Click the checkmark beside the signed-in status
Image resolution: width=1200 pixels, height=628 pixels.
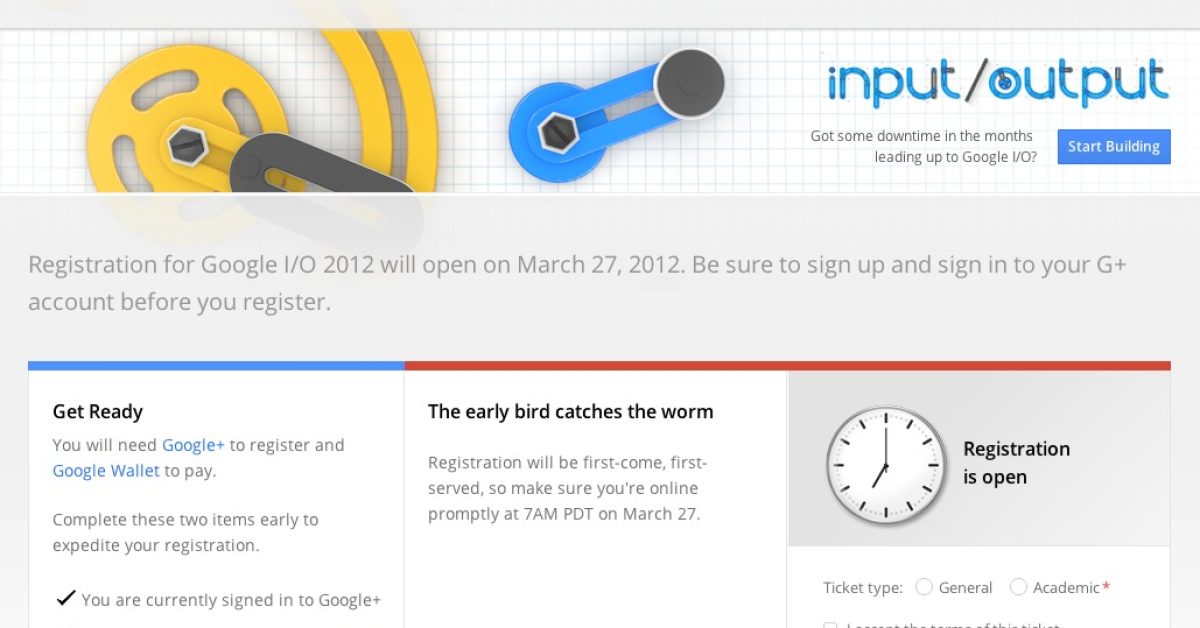(66, 599)
